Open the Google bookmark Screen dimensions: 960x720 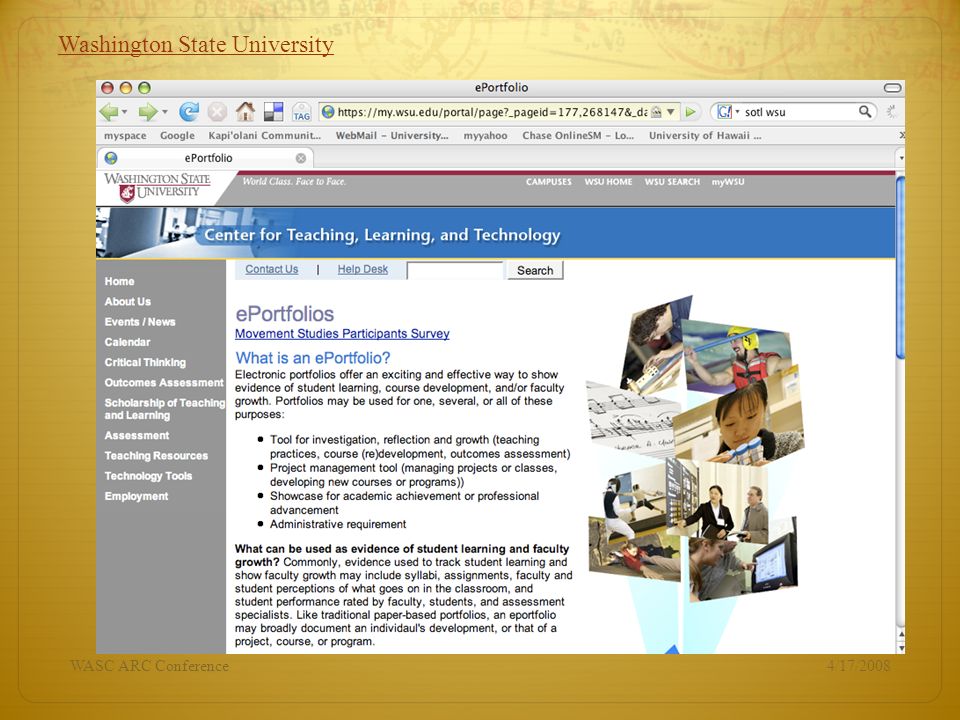(177, 136)
